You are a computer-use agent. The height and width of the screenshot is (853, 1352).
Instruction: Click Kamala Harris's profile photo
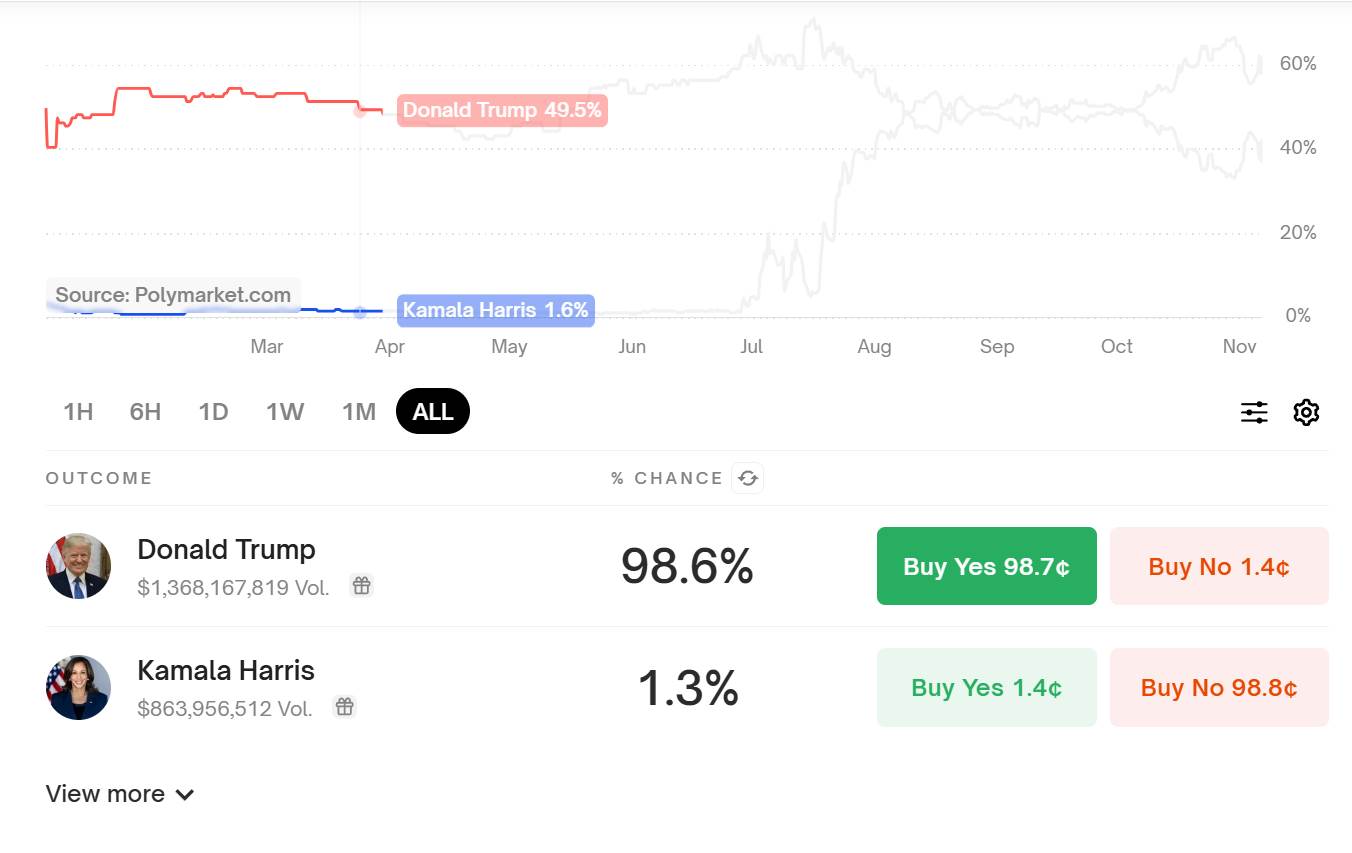click(x=78, y=687)
